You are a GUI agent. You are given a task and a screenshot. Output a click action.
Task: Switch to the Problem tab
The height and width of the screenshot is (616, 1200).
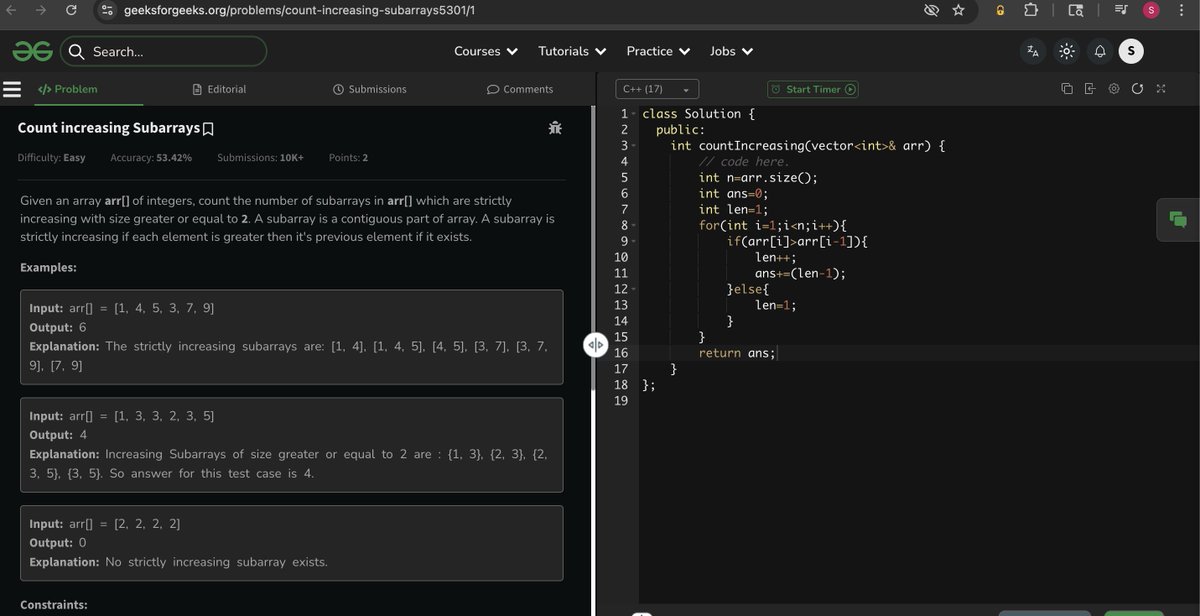68,89
